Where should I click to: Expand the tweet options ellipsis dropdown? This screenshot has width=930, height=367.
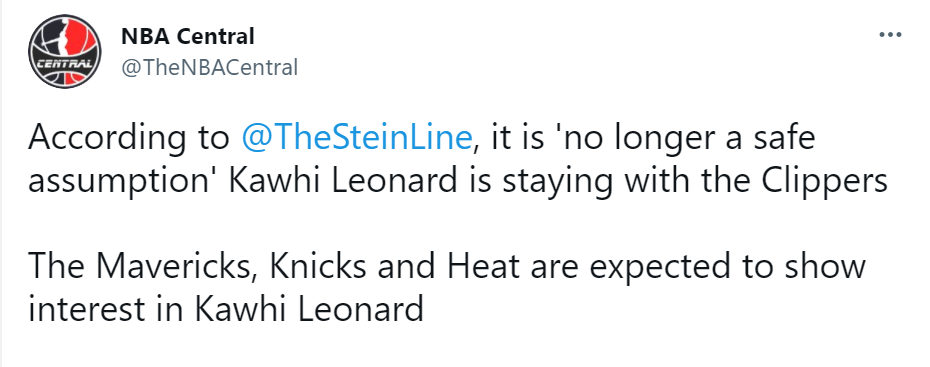pos(890,35)
